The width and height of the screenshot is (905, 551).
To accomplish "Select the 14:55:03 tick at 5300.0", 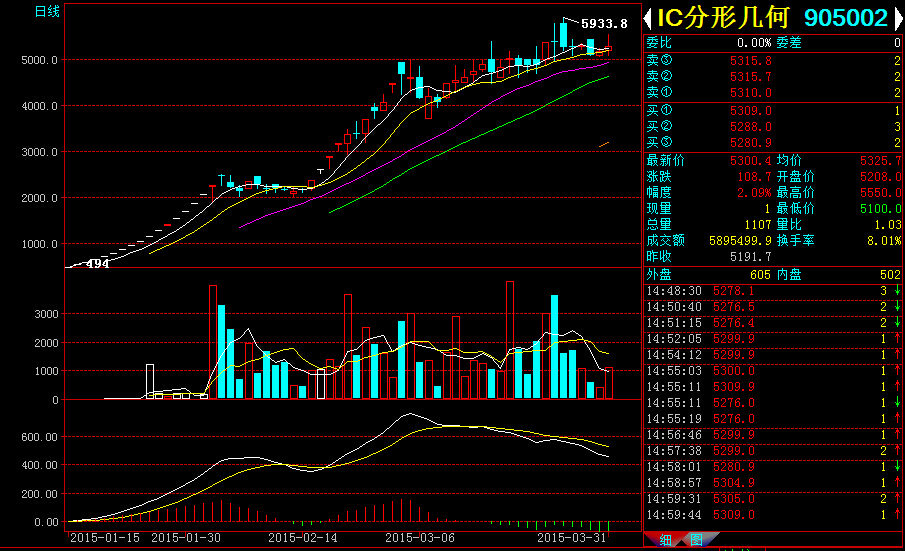I will point(773,371).
